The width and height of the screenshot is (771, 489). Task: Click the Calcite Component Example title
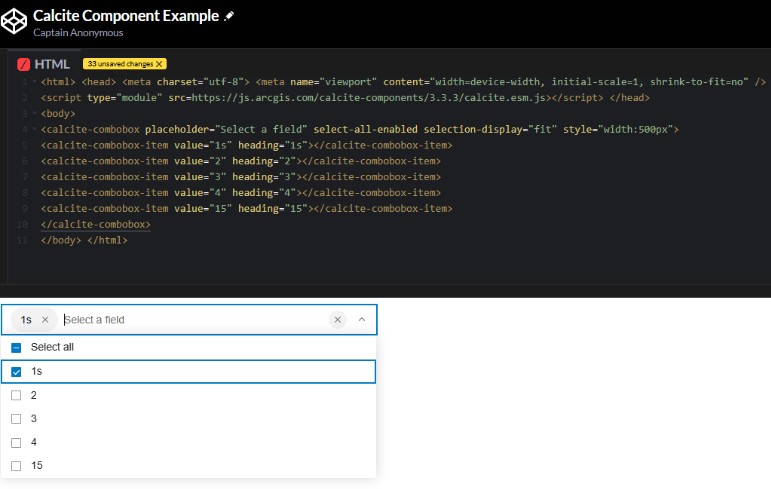pyautogui.click(x=126, y=16)
